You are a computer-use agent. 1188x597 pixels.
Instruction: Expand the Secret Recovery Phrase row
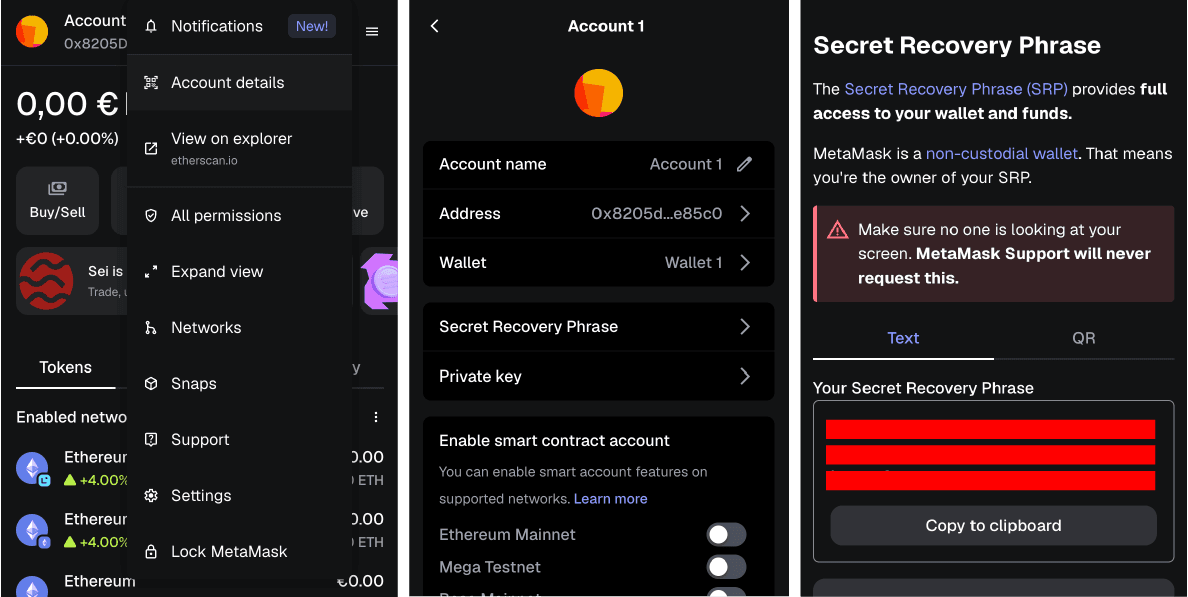click(x=598, y=326)
